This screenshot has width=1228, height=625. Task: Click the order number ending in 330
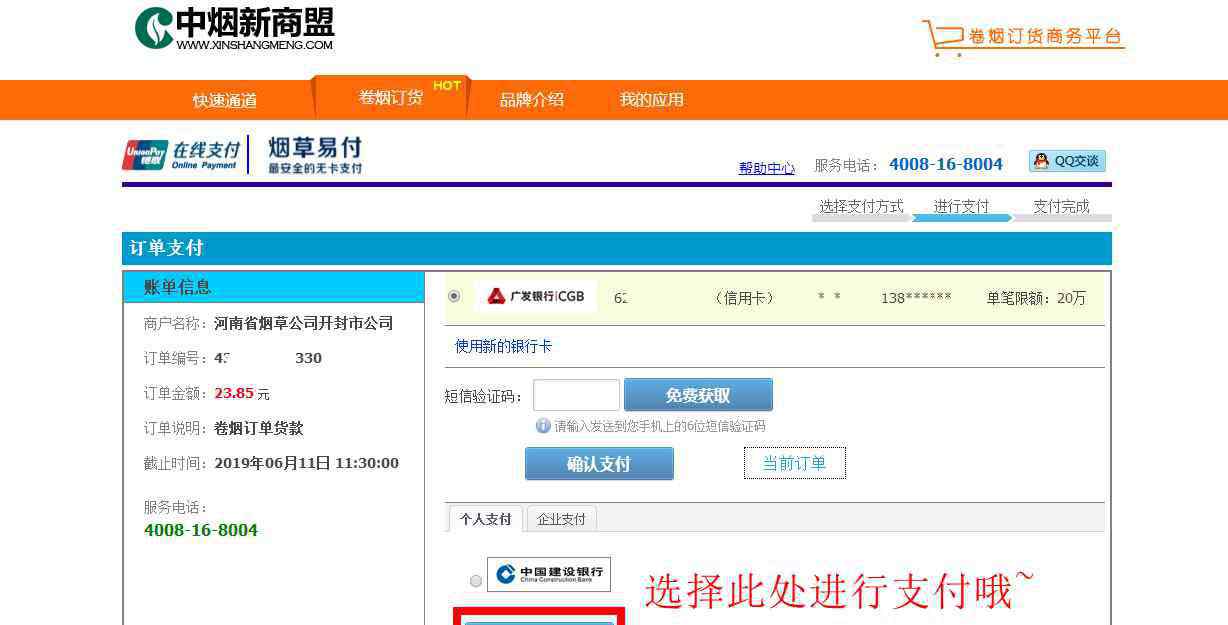tap(268, 358)
